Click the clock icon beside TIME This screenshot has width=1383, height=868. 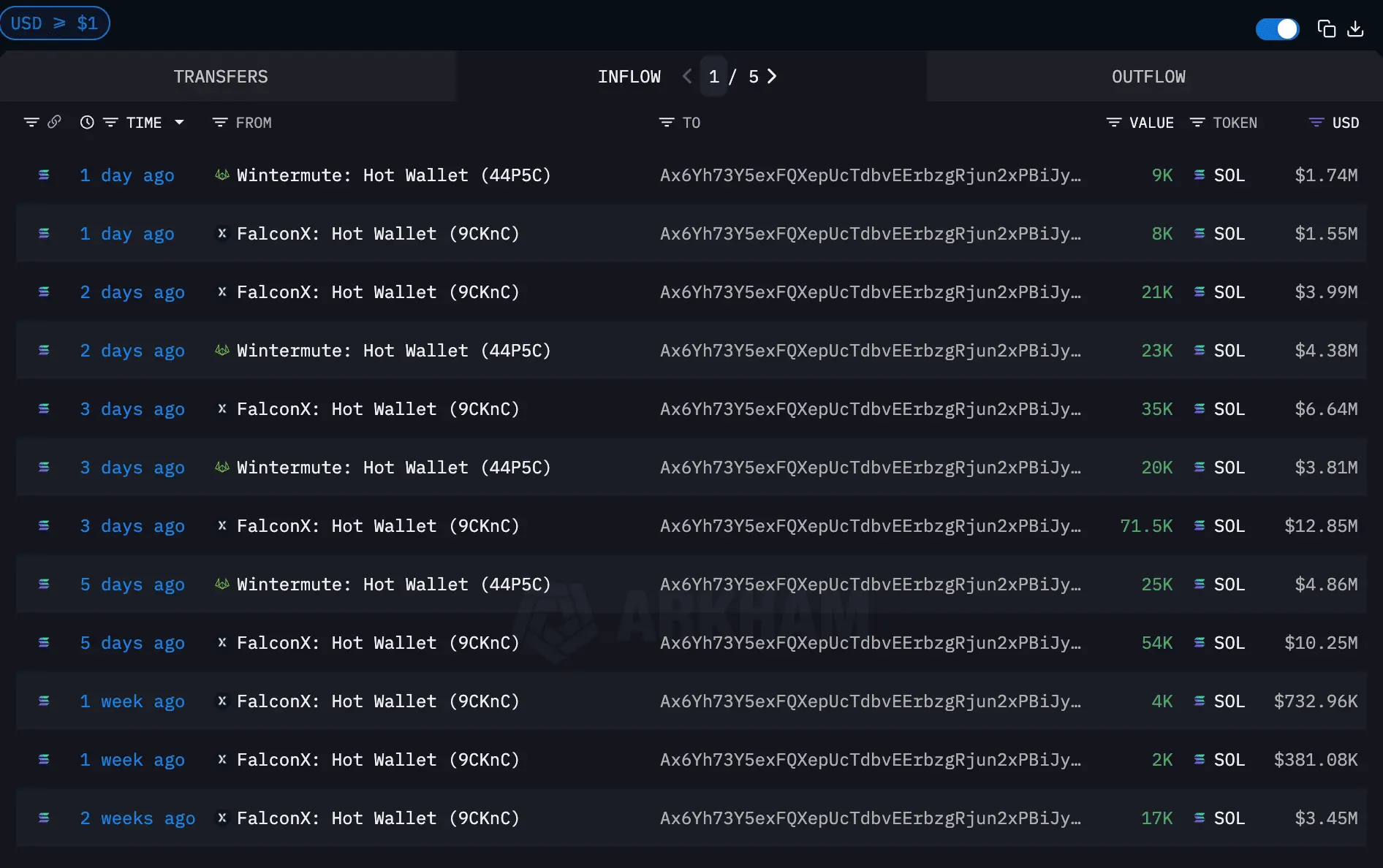pyautogui.click(x=87, y=123)
